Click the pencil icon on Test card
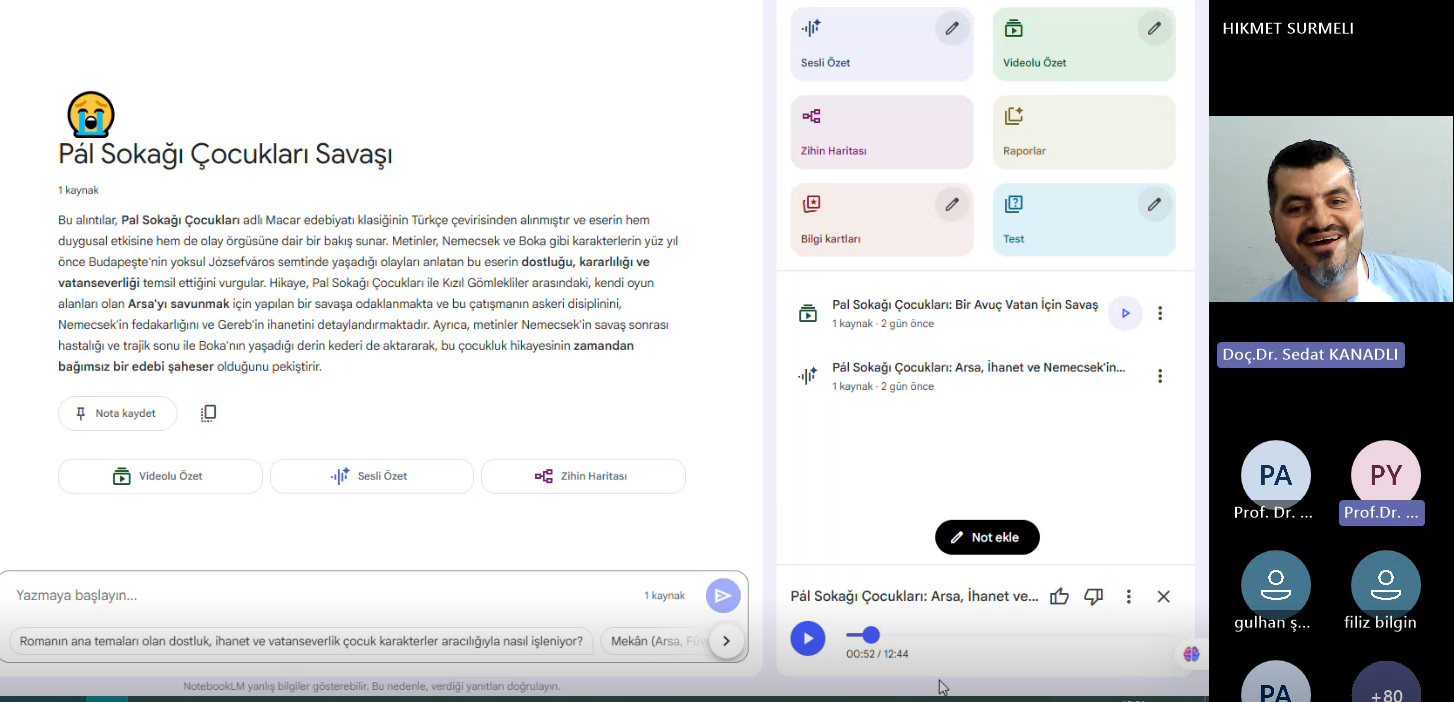 1154,205
